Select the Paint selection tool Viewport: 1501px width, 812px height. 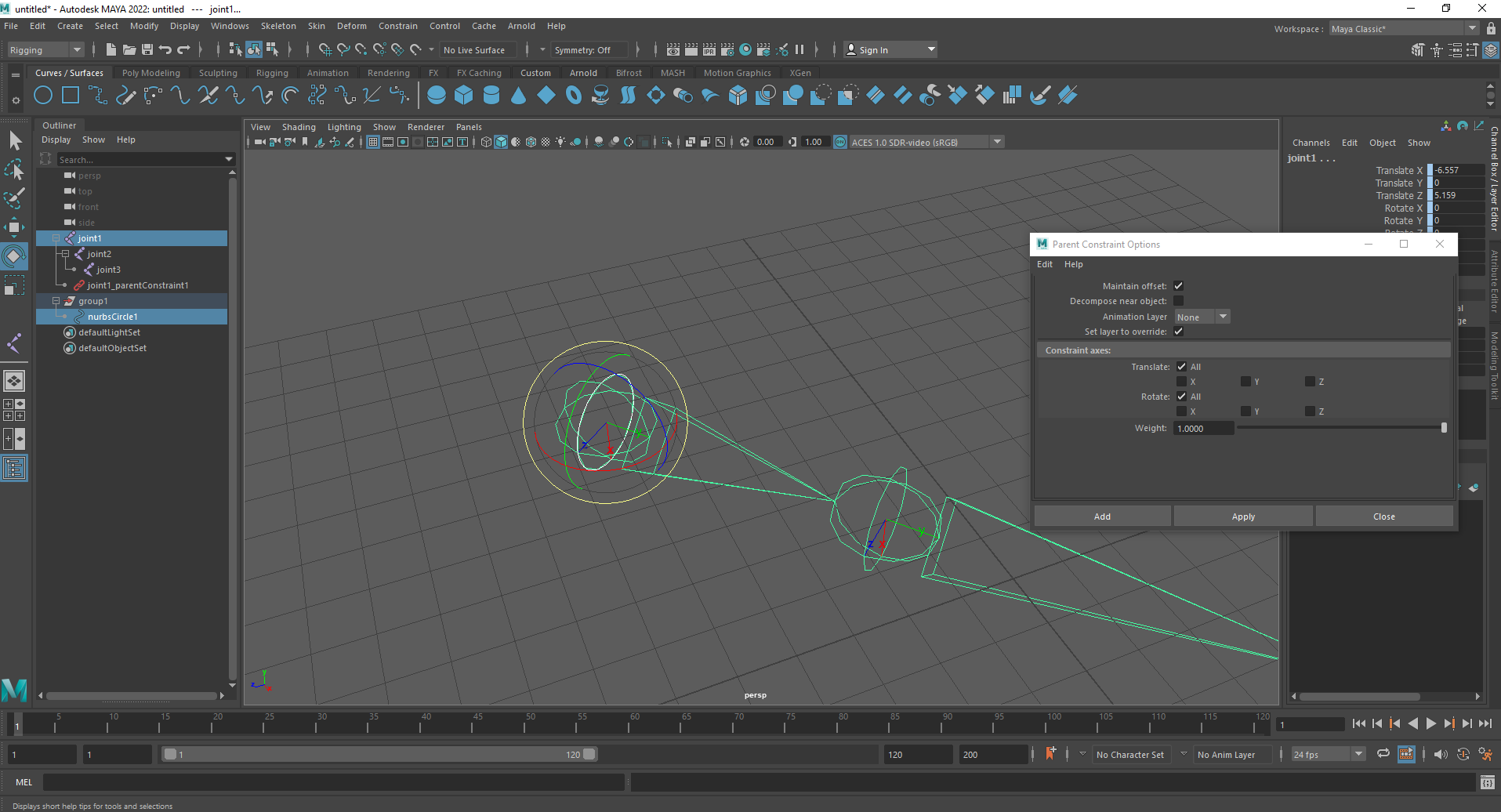tap(15, 198)
